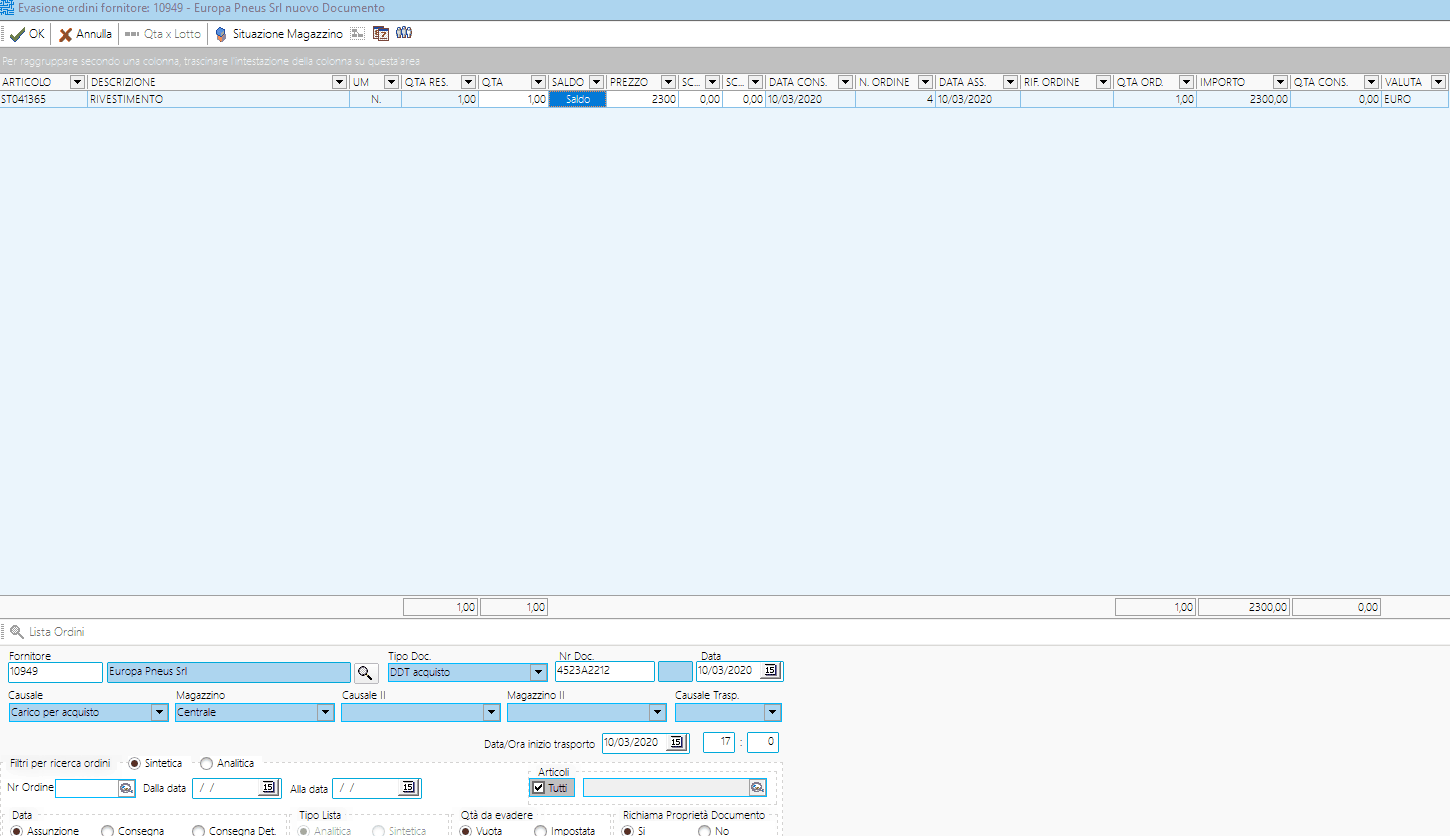This screenshot has height=836, width=1450.
Task: Open the Dalla data calendar picker
Action: pos(267,788)
